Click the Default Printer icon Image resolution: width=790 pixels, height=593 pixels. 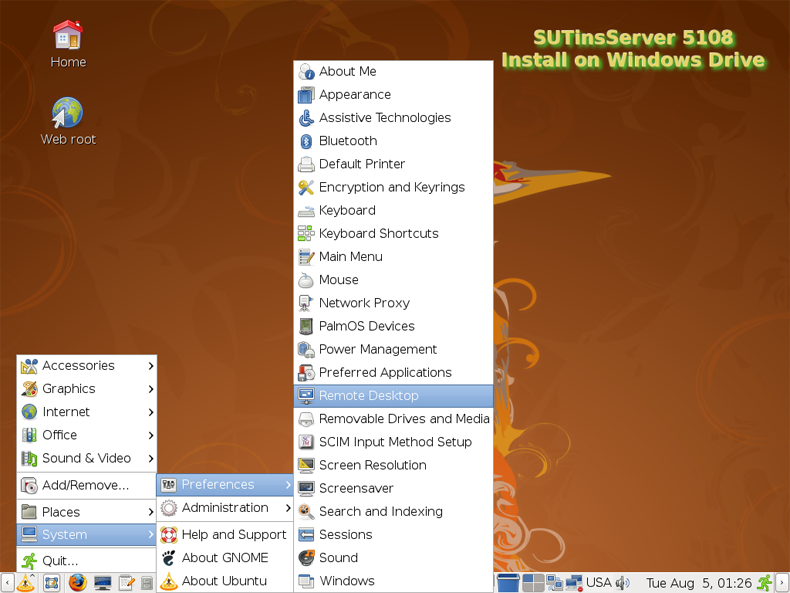[306, 164]
